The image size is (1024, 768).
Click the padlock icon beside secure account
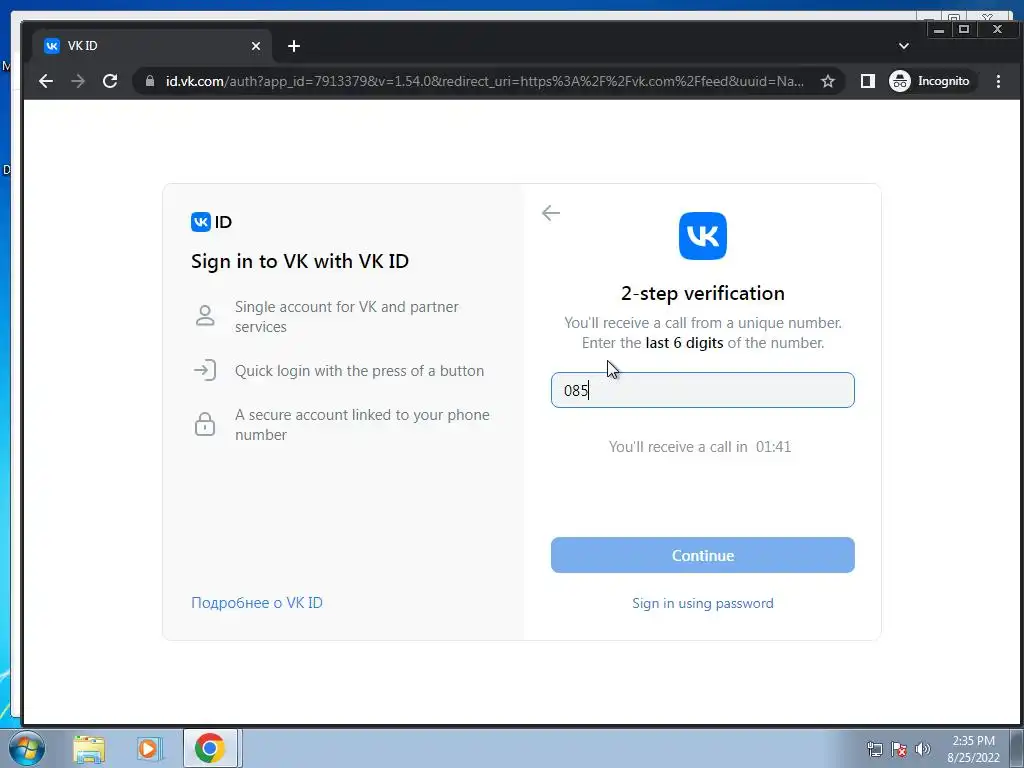(x=205, y=424)
